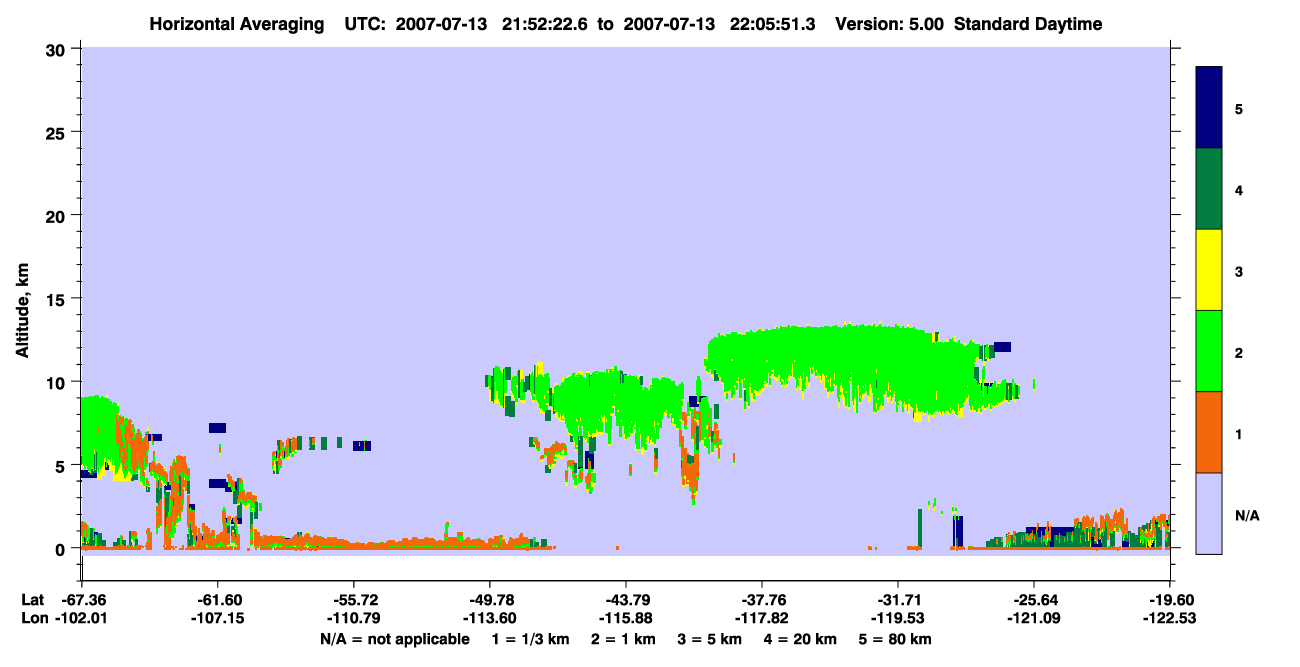Click the longitude value -102.01

(81, 618)
